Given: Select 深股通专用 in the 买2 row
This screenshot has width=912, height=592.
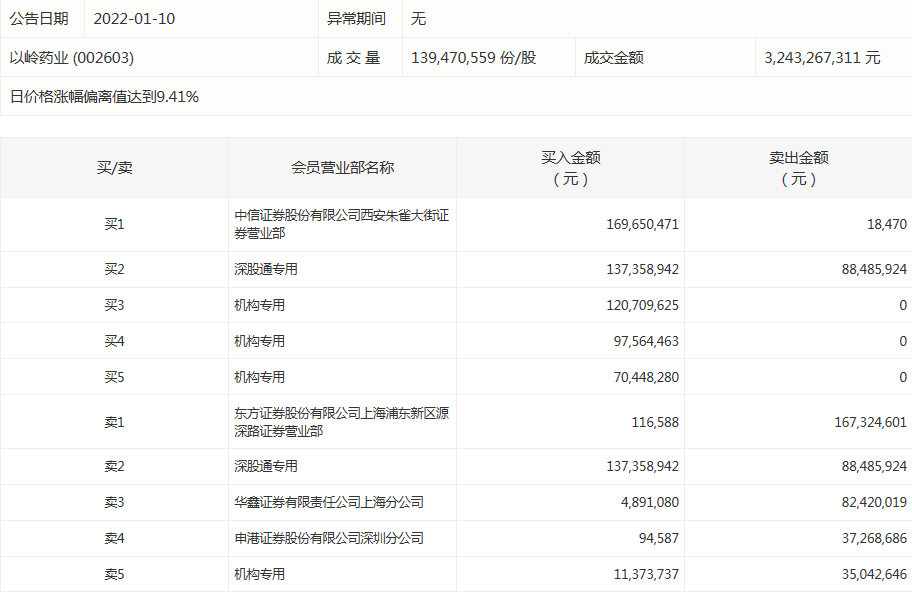Looking at the screenshot, I should pyautogui.click(x=266, y=270).
